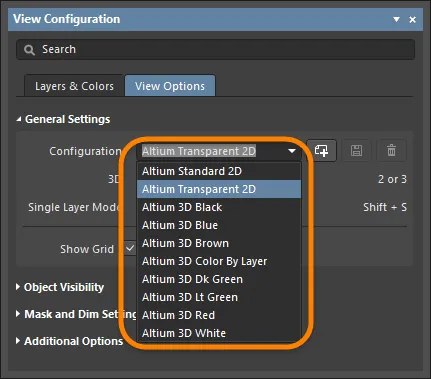The image size is (431, 379).
Task: Pick Altium 3D Dk Green configuration
Action: pos(219,279)
